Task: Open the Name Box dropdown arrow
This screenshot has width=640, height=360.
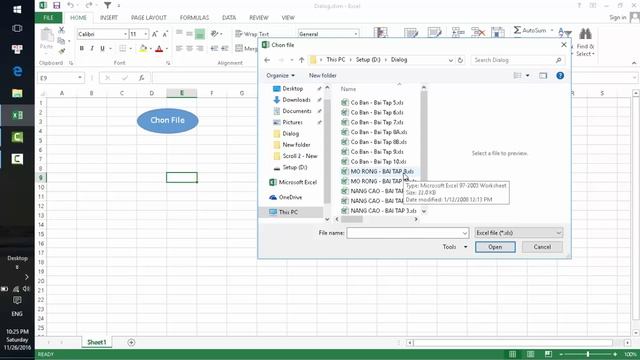Action: click(x=80, y=78)
